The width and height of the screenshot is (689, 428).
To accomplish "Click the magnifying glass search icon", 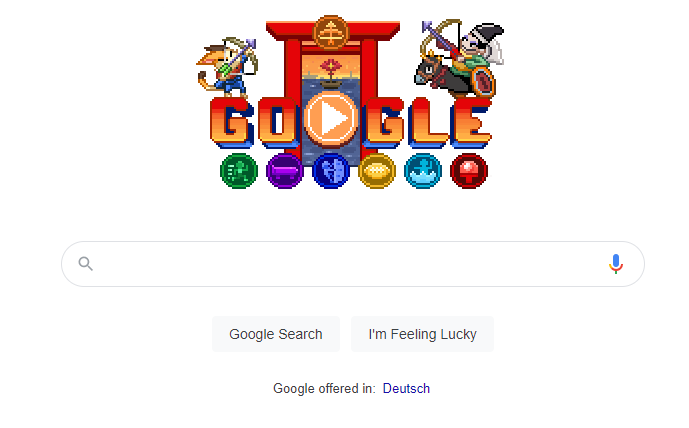I will click(x=86, y=264).
